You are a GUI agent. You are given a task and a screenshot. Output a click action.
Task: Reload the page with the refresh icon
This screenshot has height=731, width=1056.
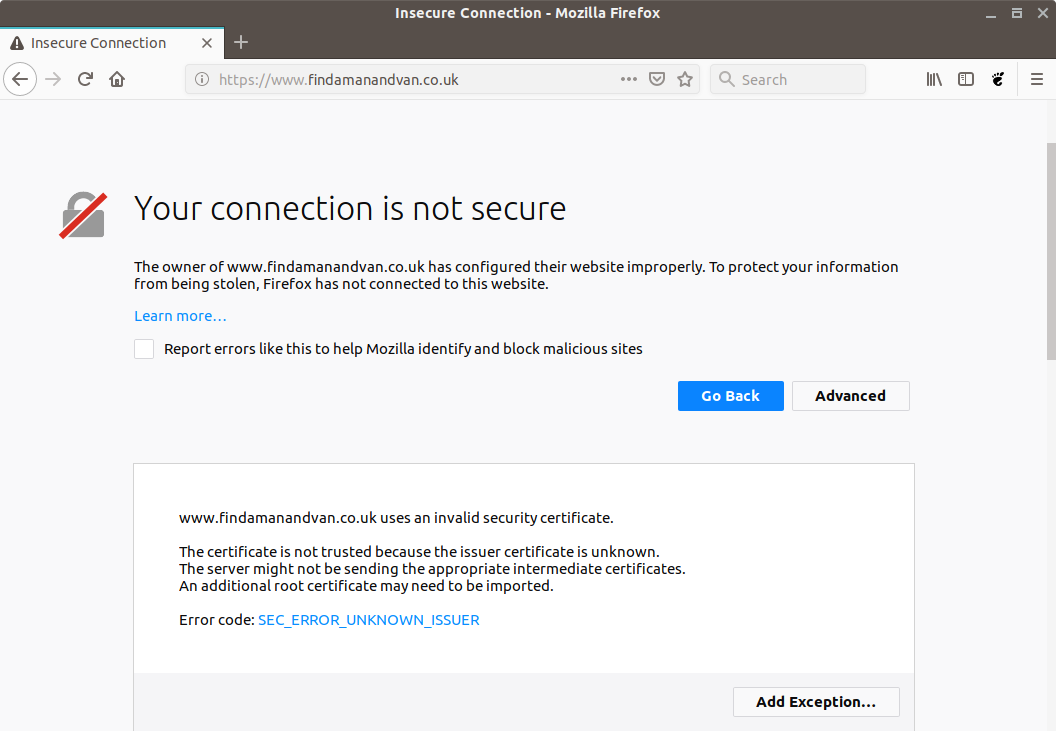[x=85, y=80]
